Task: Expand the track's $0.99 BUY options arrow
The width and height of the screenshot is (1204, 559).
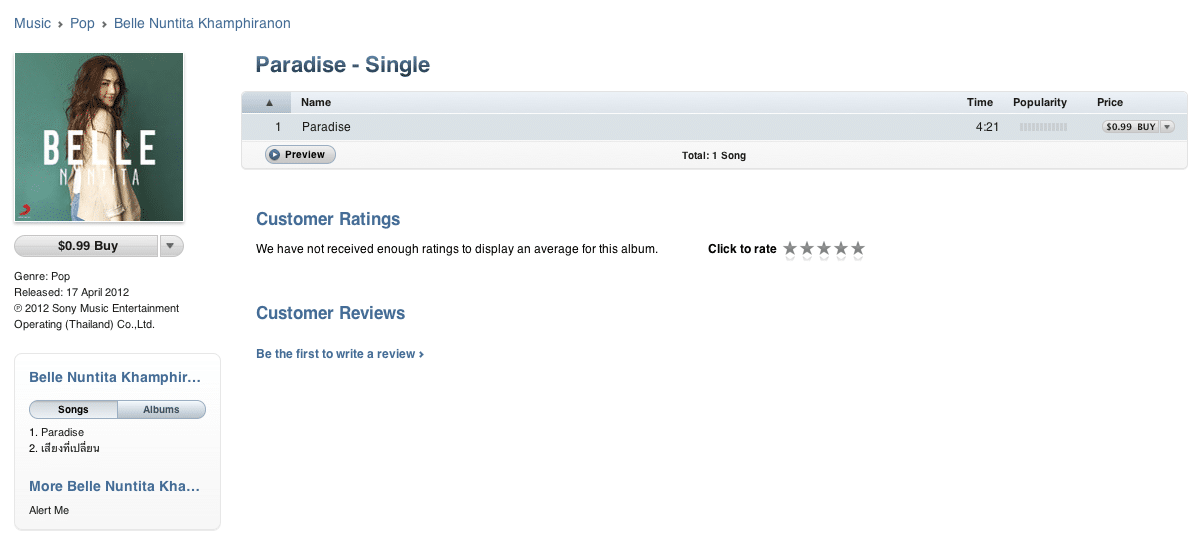Action: point(1167,127)
